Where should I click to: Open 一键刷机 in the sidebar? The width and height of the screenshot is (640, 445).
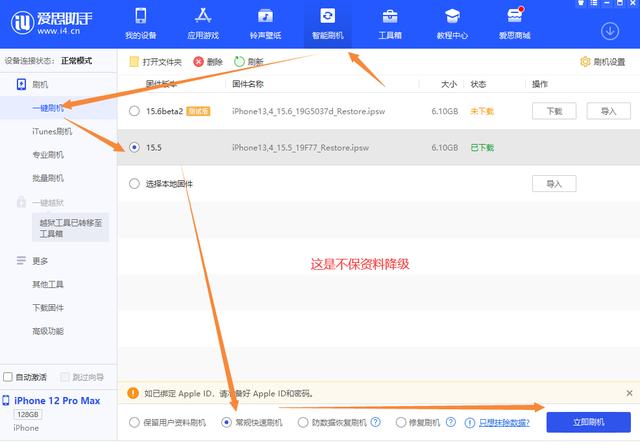(x=48, y=108)
